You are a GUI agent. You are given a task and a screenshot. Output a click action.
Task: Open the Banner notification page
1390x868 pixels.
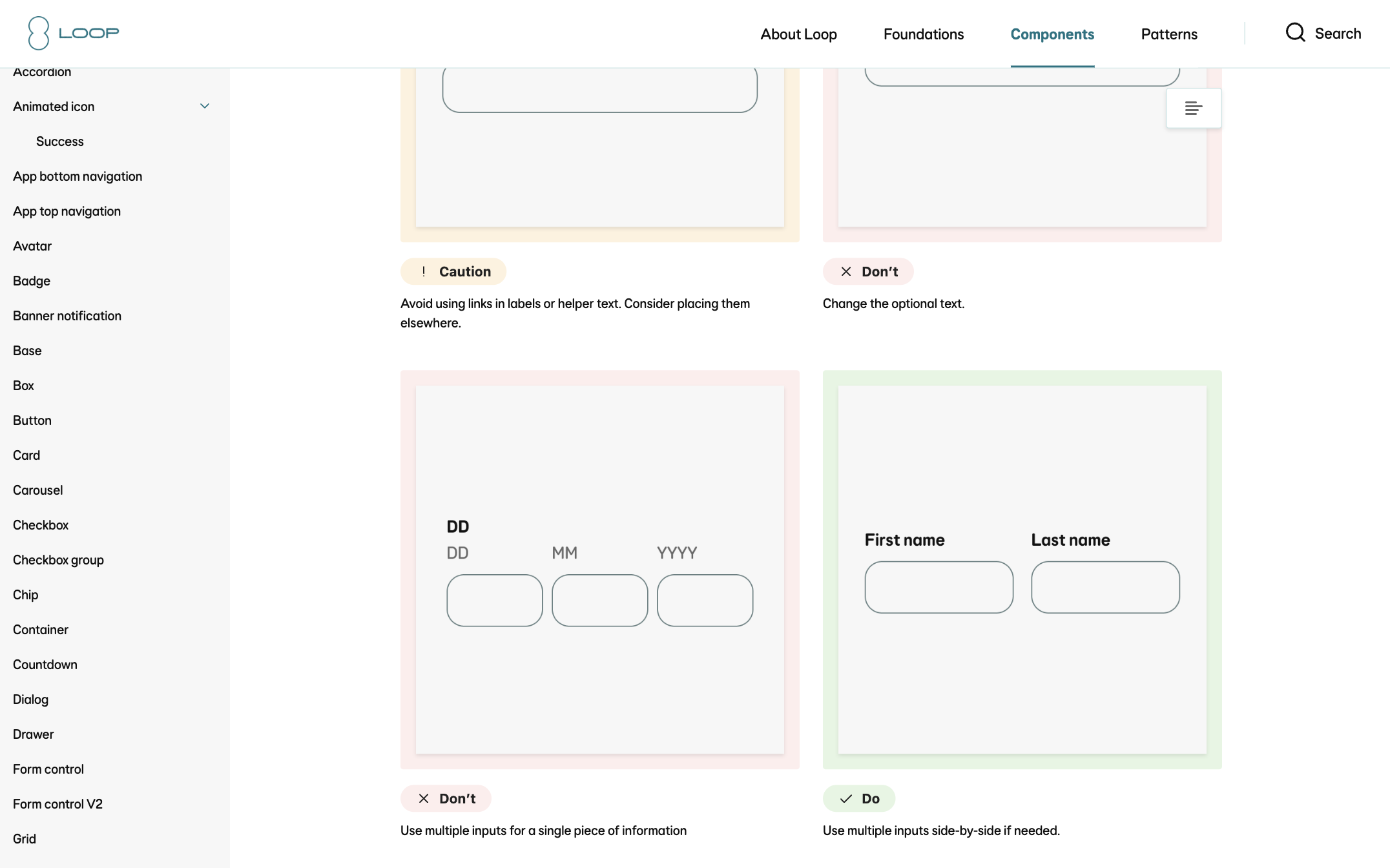(x=67, y=316)
